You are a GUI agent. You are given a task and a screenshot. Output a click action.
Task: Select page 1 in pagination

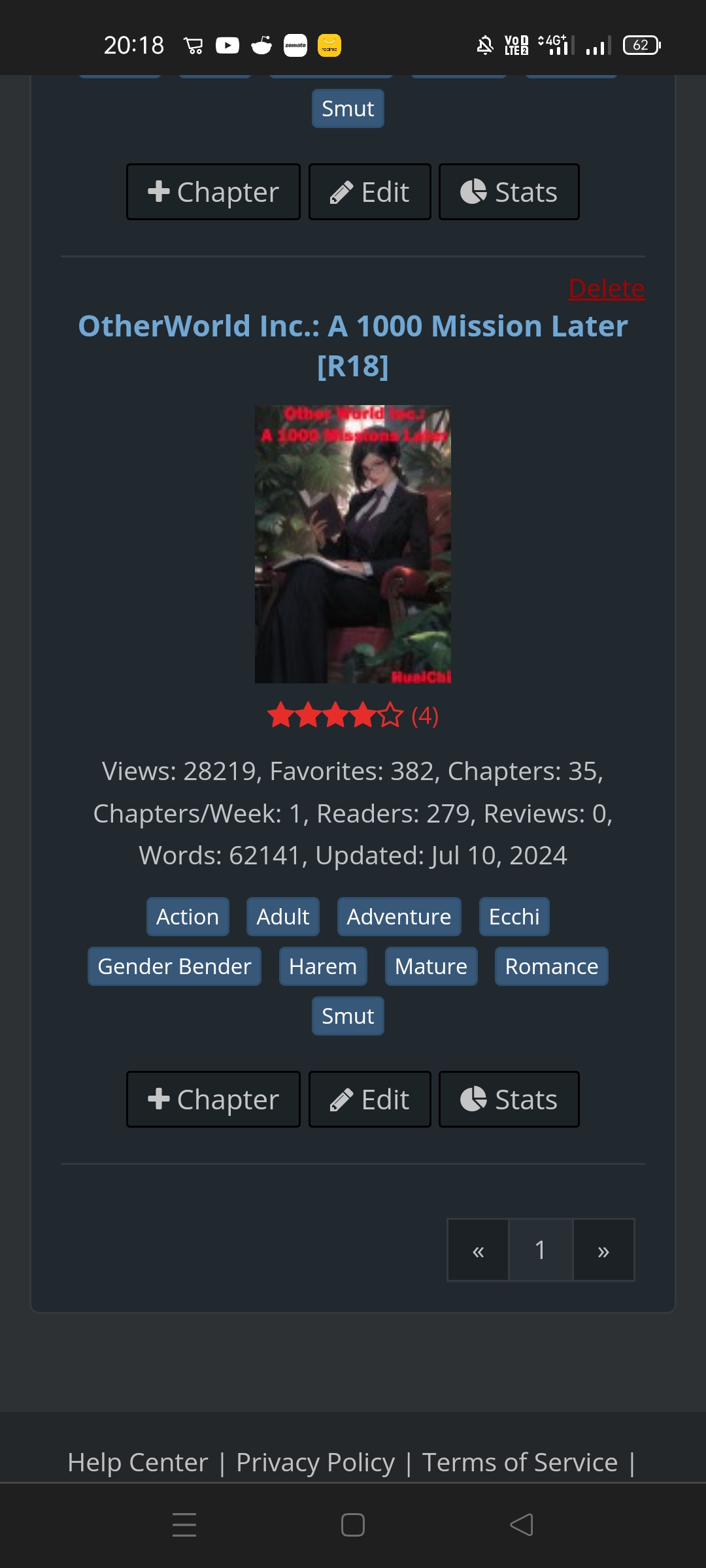click(541, 1250)
